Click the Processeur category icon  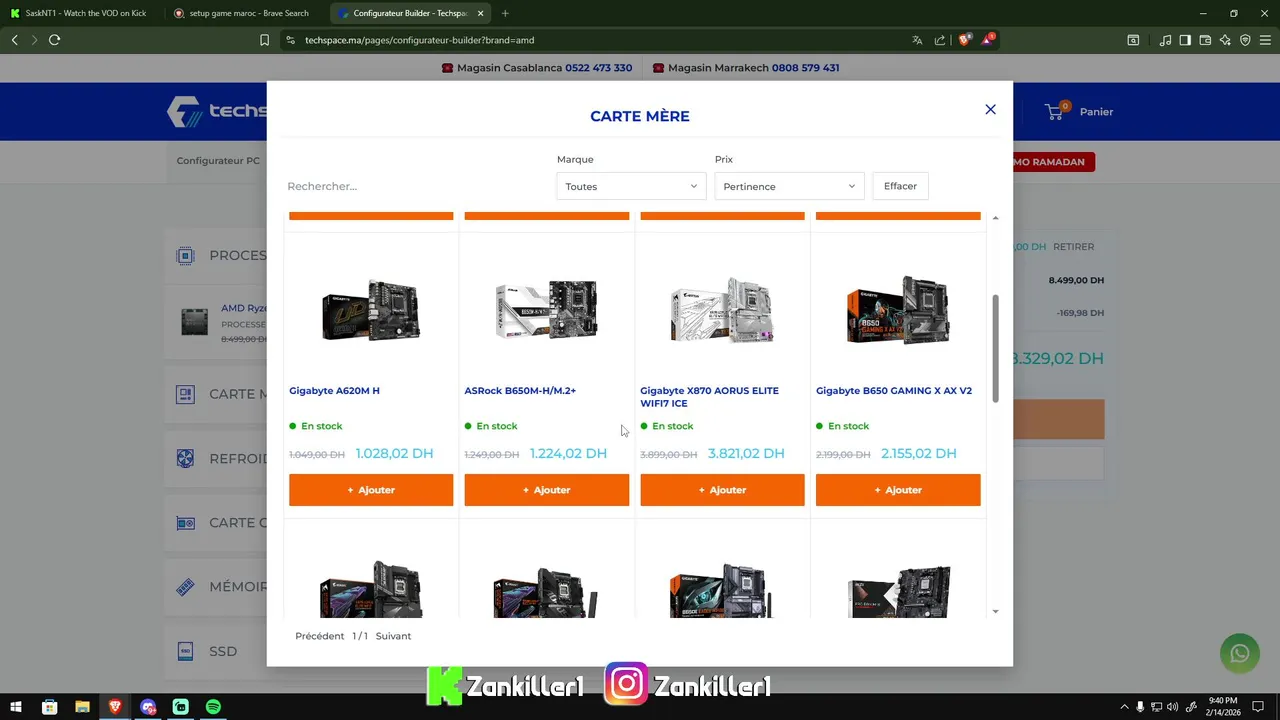185,256
